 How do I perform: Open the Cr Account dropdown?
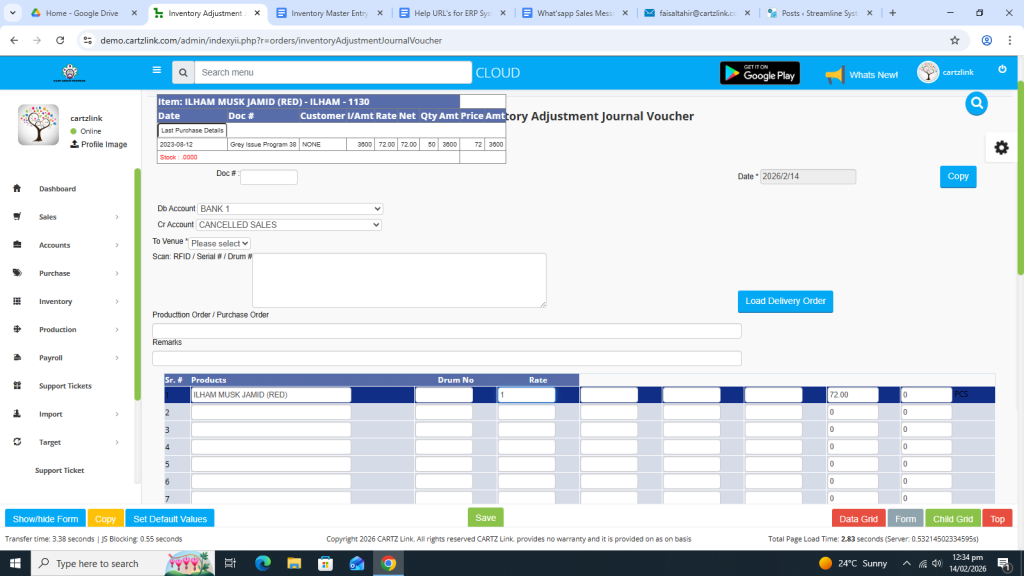pos(289,225)
